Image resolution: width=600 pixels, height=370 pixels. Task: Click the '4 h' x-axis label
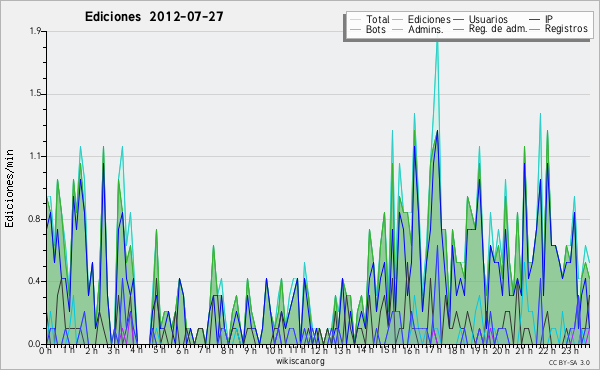pos(136,350)
